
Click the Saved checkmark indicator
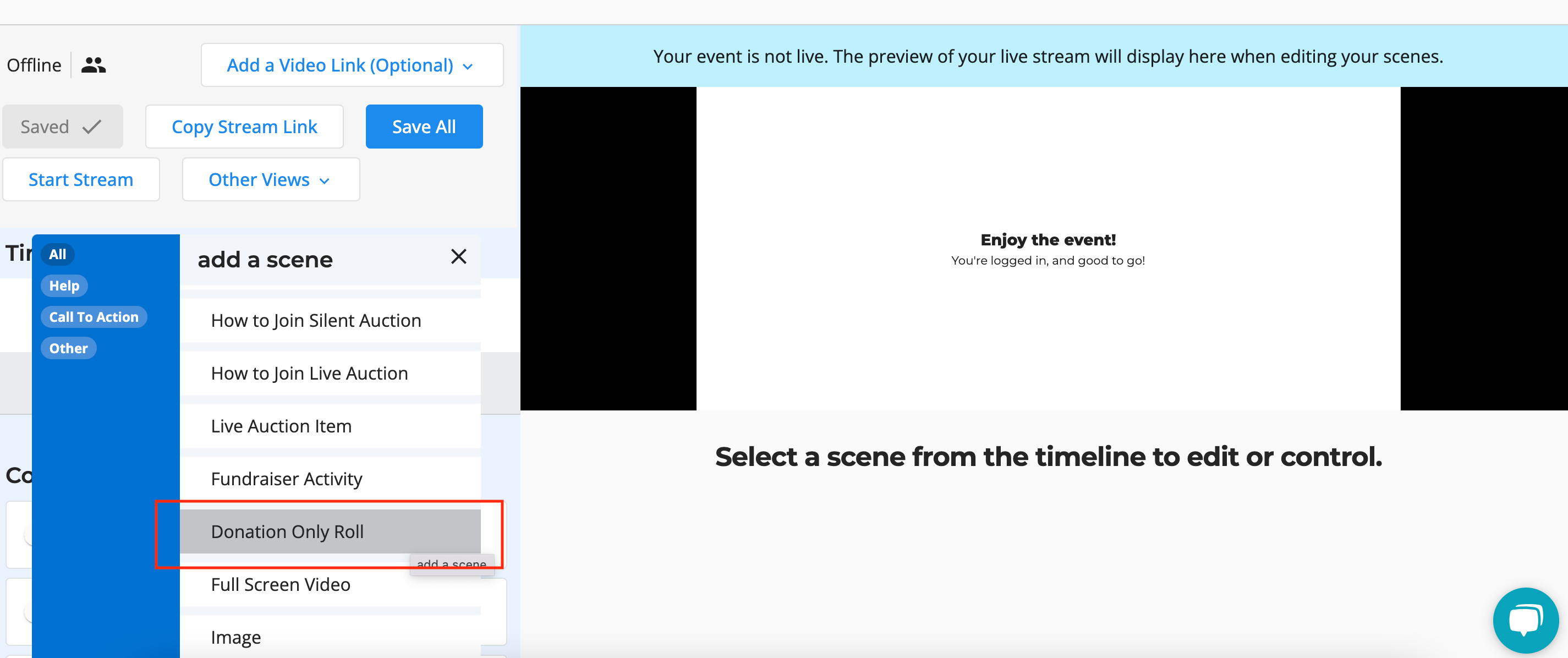63,127
